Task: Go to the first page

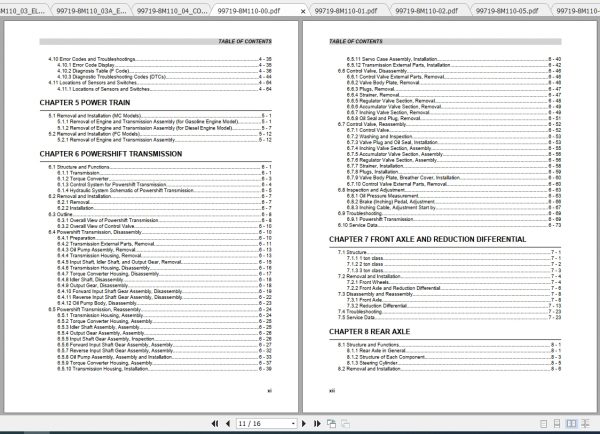Action: (x=215, y=424)
